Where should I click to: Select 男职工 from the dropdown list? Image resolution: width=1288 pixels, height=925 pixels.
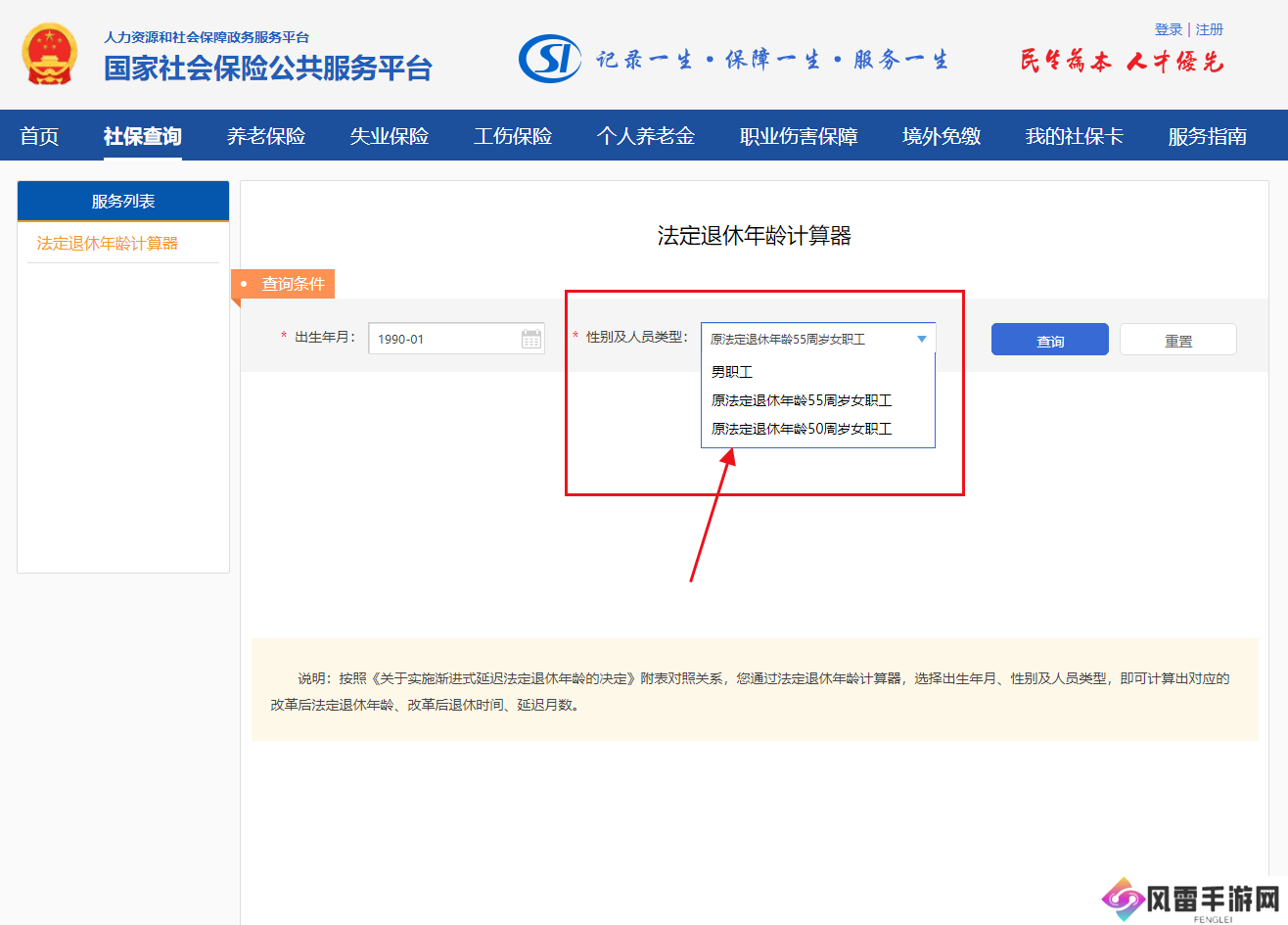[732, 372]
